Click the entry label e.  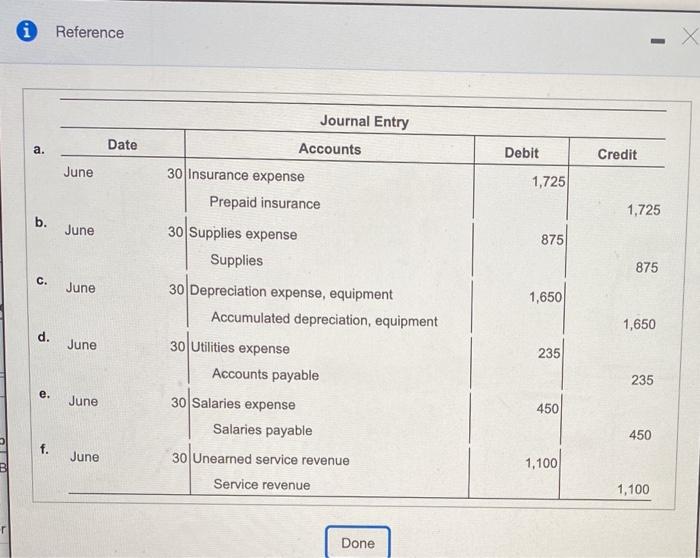[44, 394]
